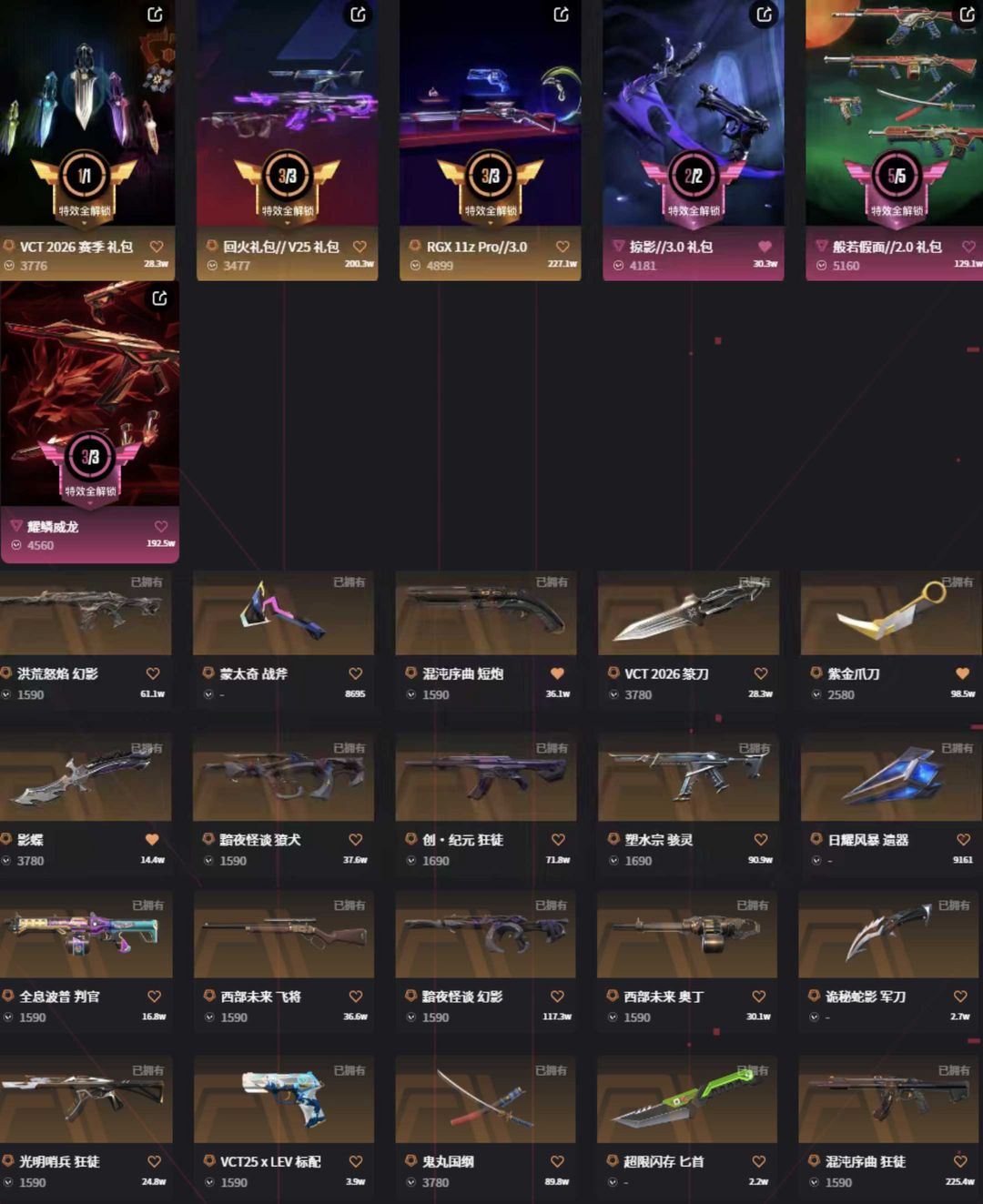Share the 掠影//3.0礼包 bundle card
The width and height of the screenshot is (983, 1204).
point(765,14)
